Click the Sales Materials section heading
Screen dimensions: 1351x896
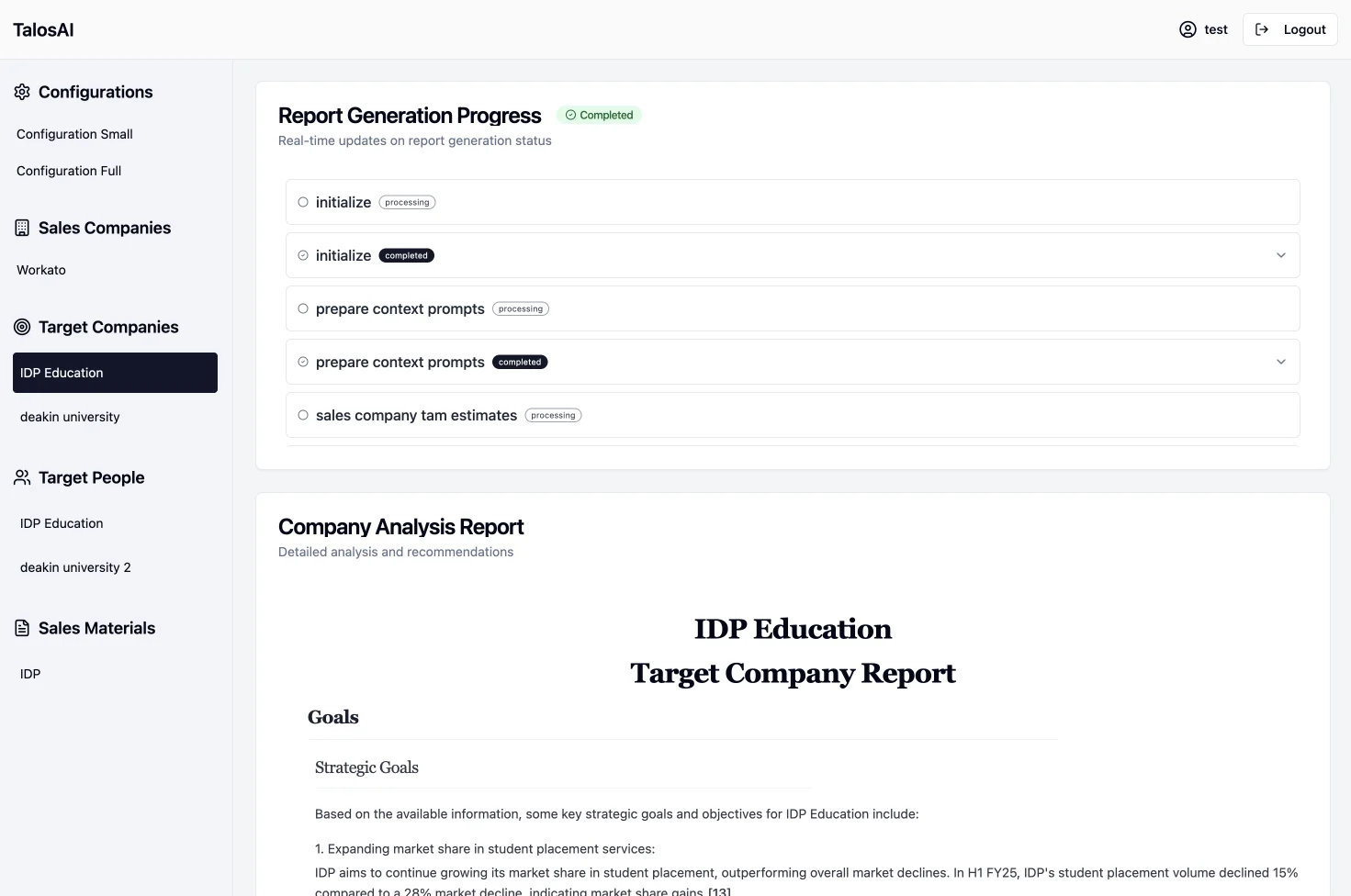tap(96, 628)
